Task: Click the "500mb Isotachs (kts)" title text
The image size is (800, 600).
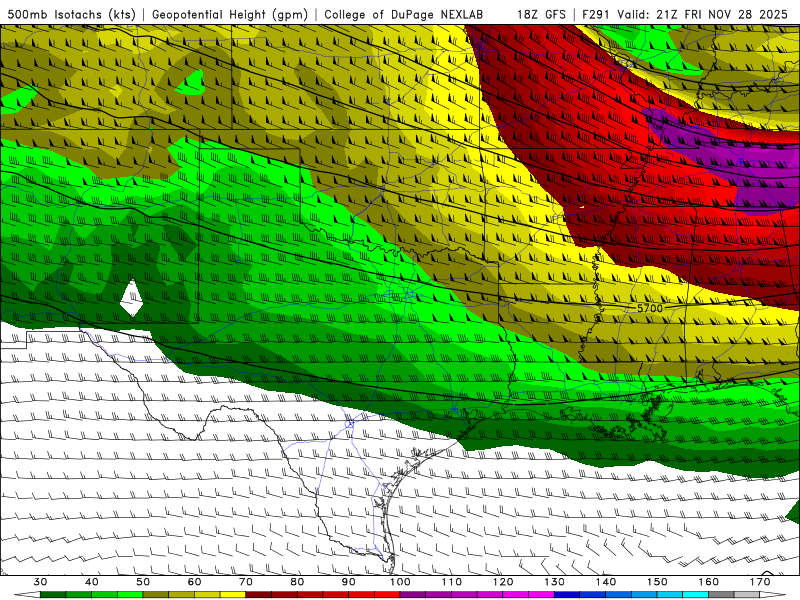Action: click(x=71, y=15)
